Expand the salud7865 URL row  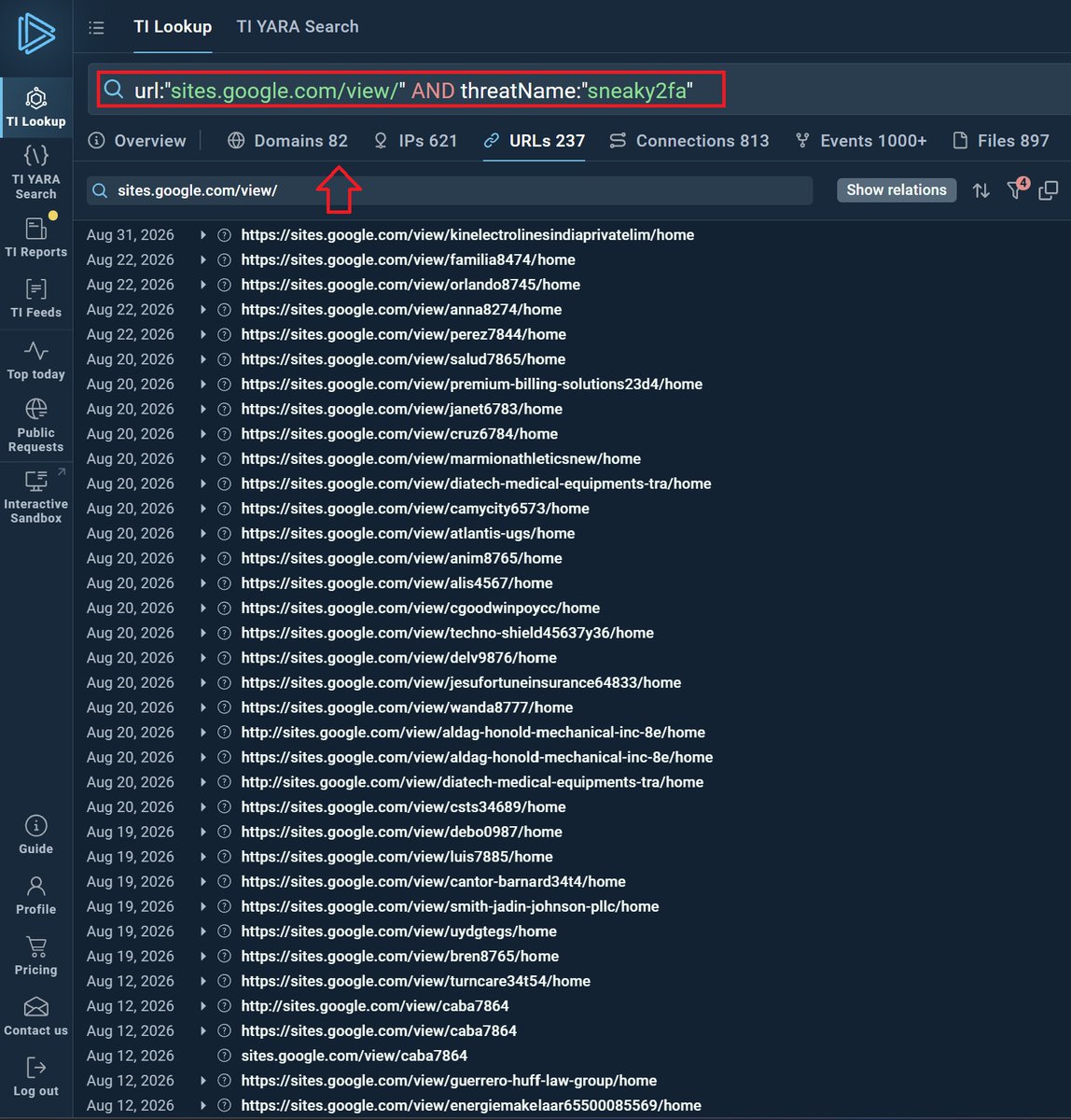202,359
